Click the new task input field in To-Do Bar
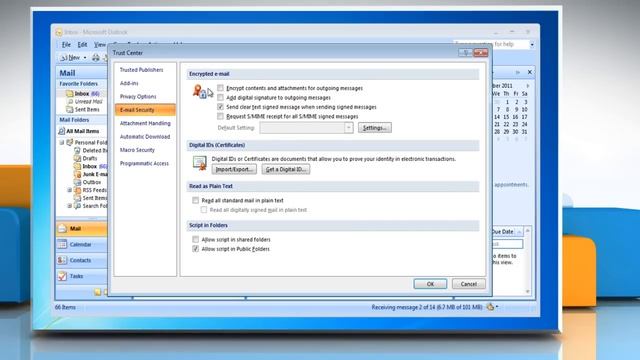Screen dimensions: 640x360 (507, 244)
